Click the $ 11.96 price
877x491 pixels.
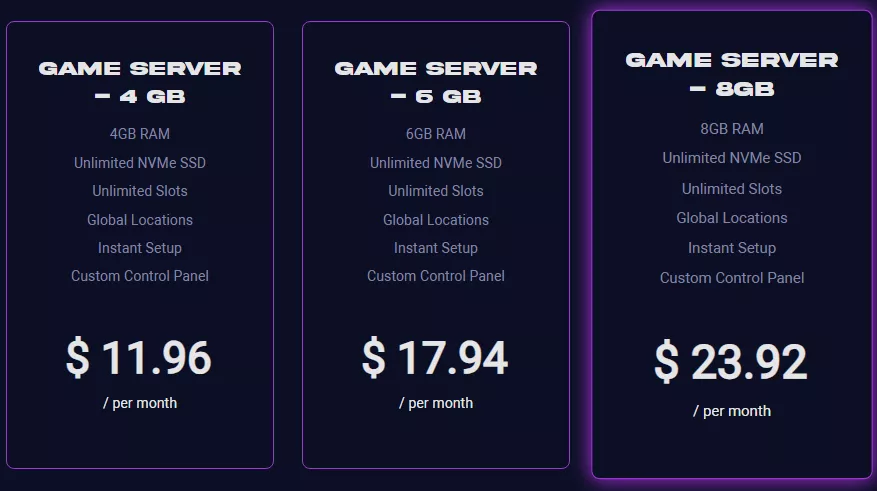tap(139, 357)
